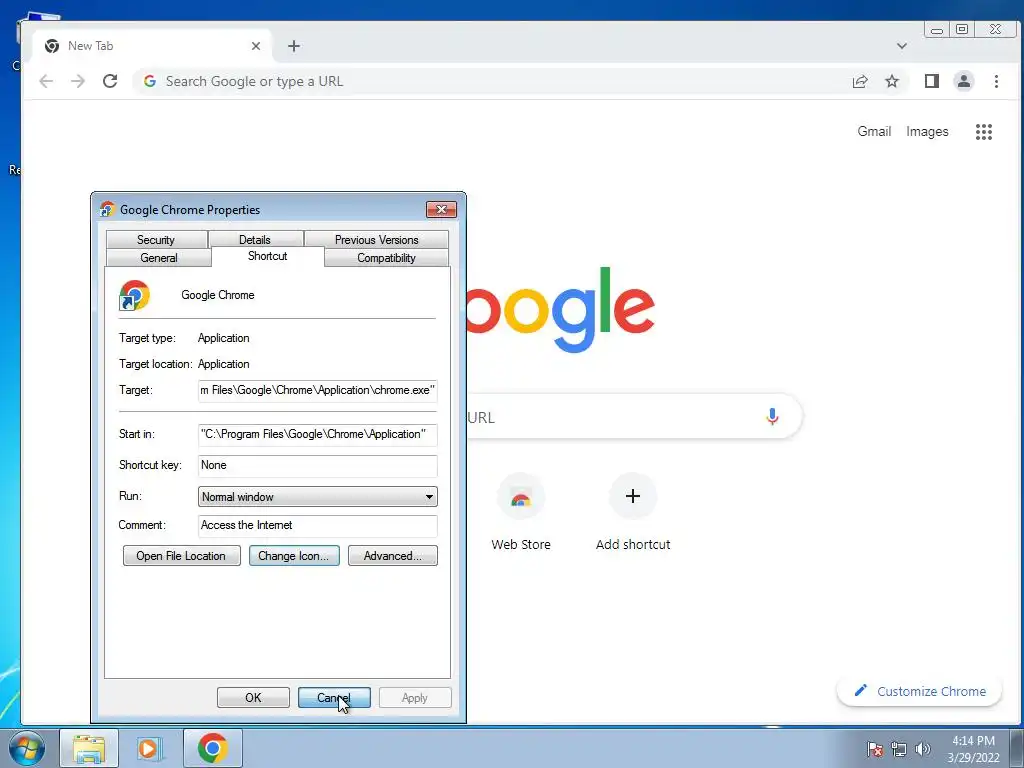
Task: Open Windows Explorer from the taskbar
Action: pyautogui.click(x=89, y=748)
